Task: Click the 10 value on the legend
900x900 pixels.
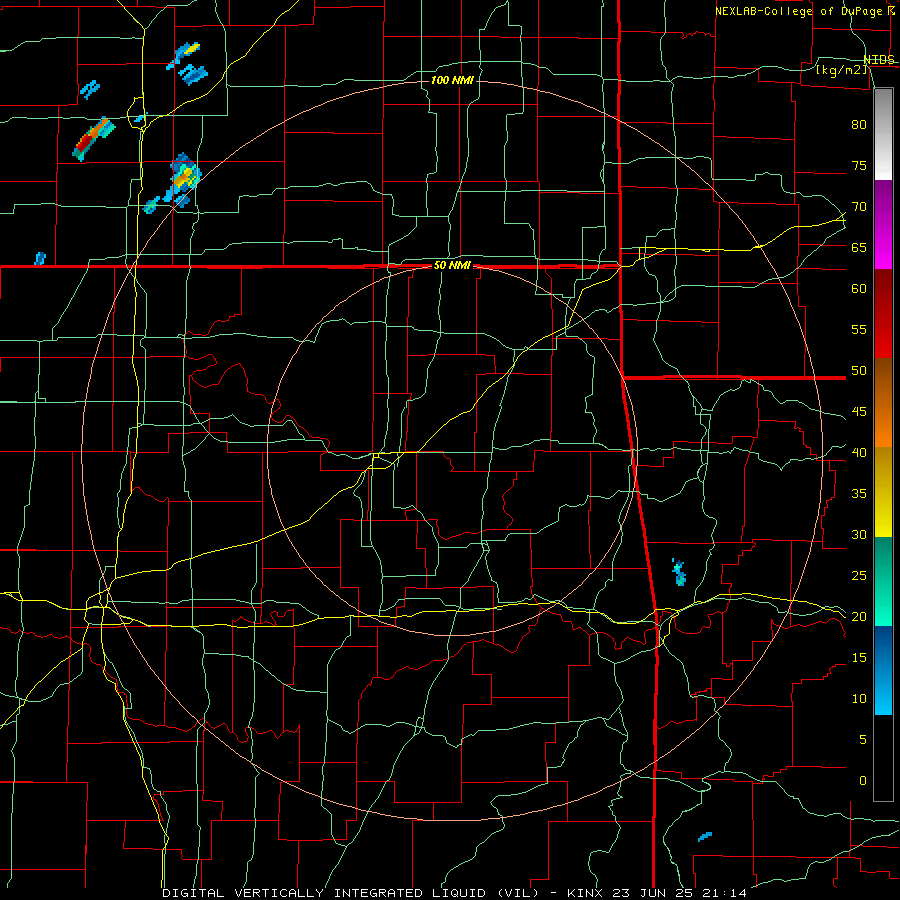Action: click(859, 699)
